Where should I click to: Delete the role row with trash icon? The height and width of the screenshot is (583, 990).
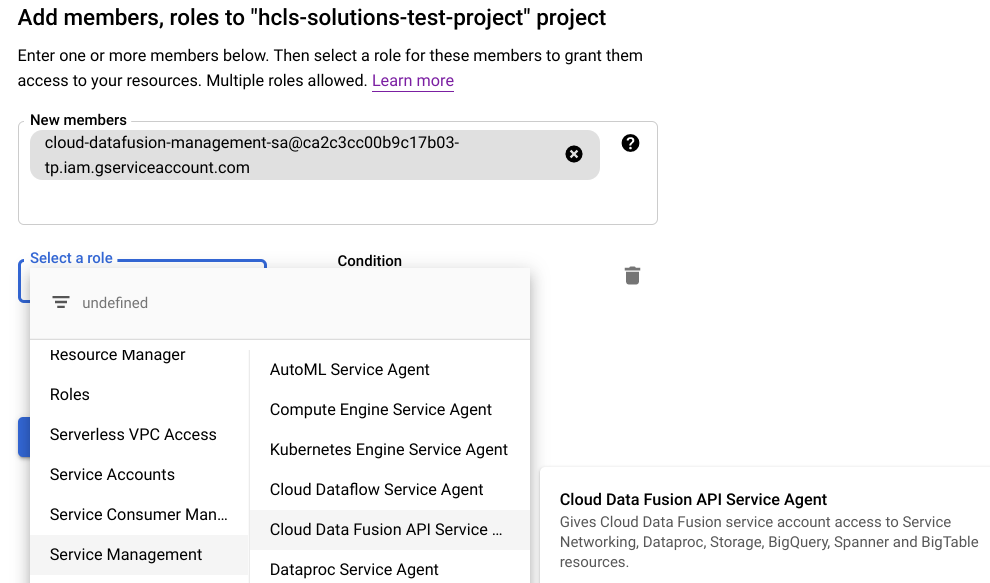632,275
